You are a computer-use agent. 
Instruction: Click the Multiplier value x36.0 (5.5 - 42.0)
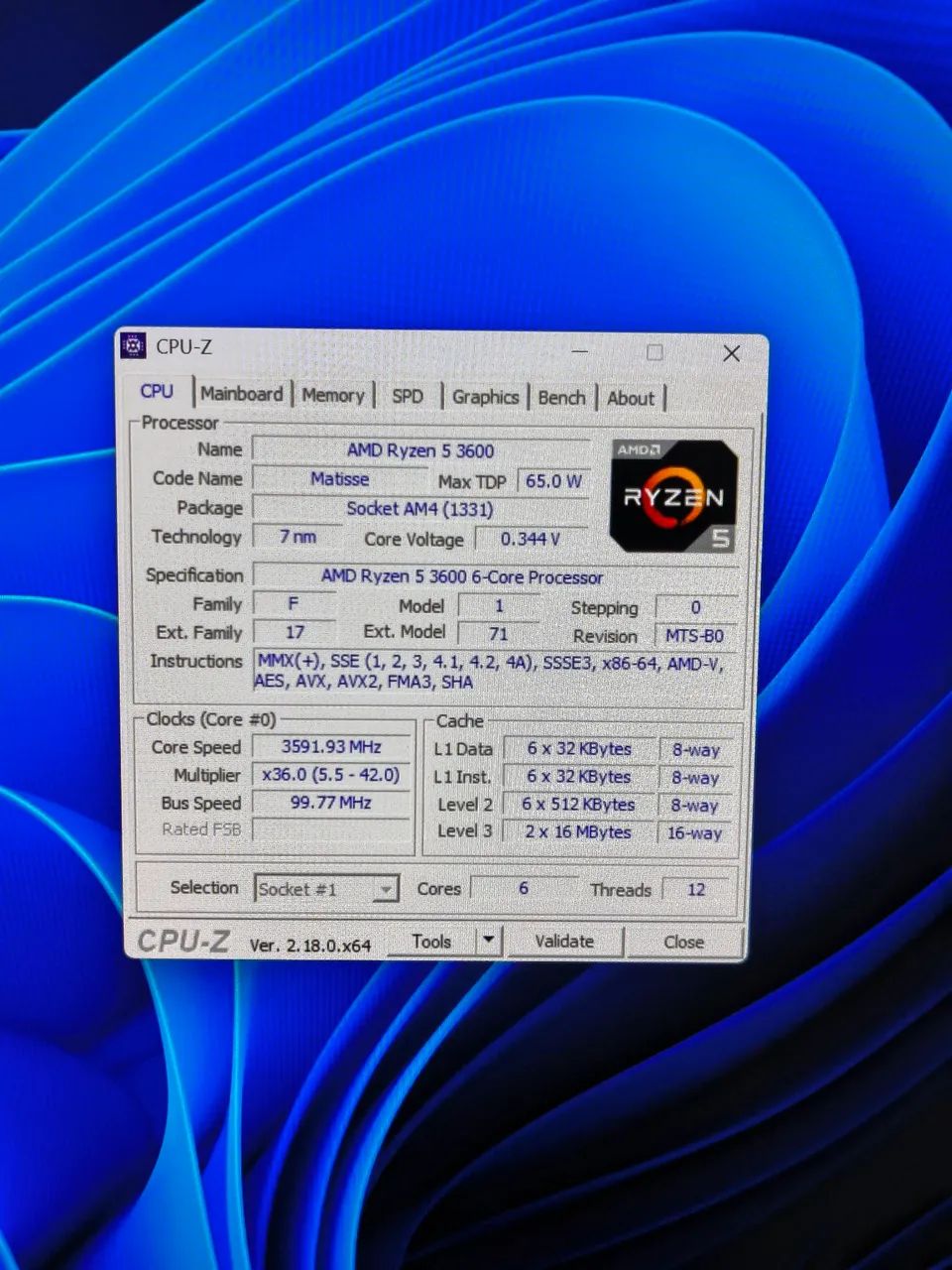point(331,774)
